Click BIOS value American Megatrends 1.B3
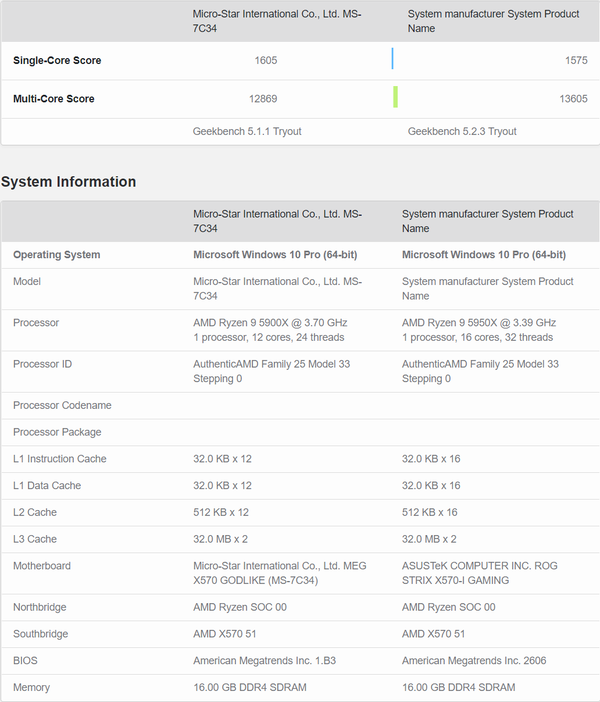Image resolution: width=600 pixels, height=702 pixels. 264,661
